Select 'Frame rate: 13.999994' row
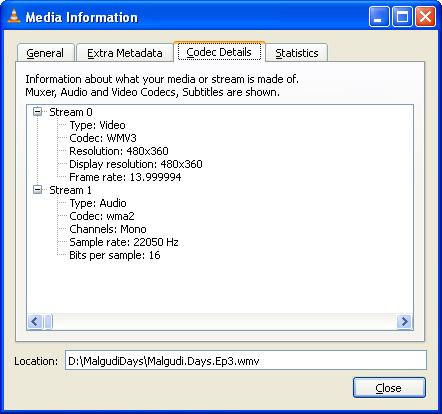The width and height of the screenshot is (442, 414). tap(125, 177)
